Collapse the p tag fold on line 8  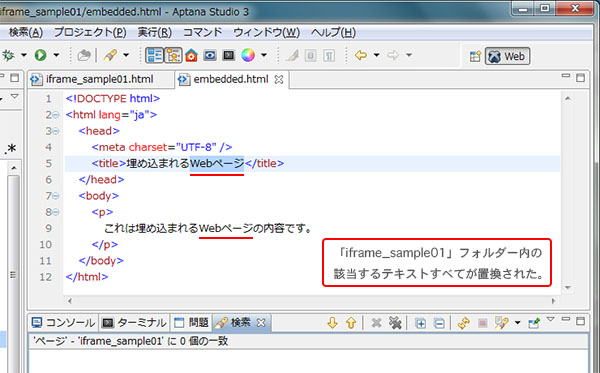click(x=56, y=212)
